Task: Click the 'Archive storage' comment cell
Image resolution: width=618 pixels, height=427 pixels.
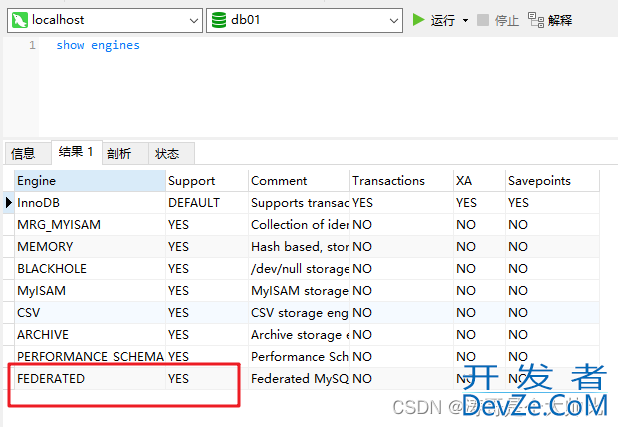Action: pyautogui.click(x=299, y=335)
